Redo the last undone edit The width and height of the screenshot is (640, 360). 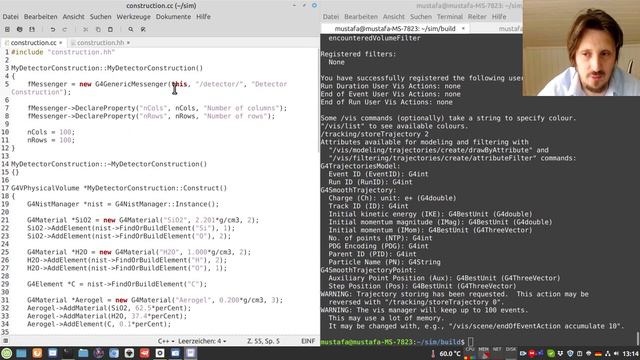tap(65, 29)
